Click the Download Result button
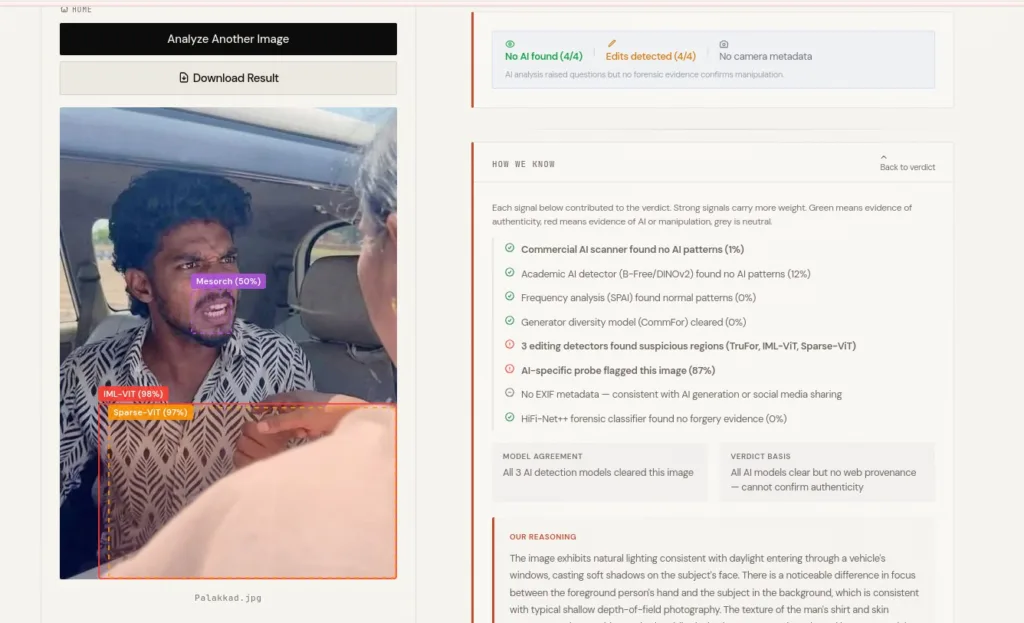 (x=228, y=78)
